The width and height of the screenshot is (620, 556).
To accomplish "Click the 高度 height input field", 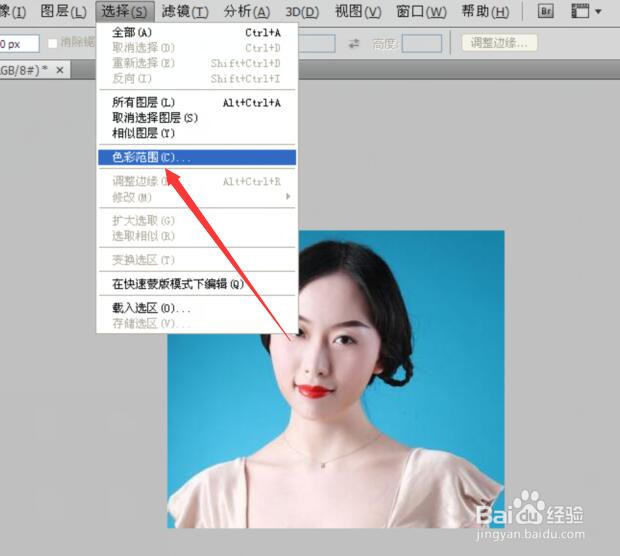I will 422,43.
